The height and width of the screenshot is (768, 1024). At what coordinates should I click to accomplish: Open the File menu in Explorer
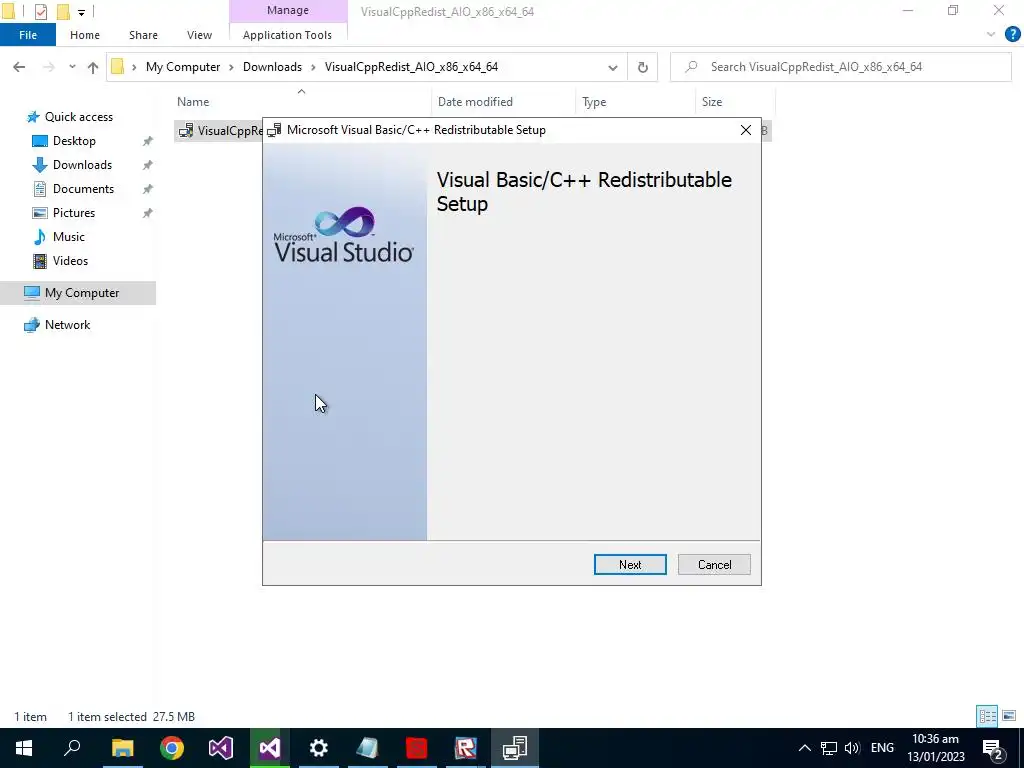(x=27, y=35)
